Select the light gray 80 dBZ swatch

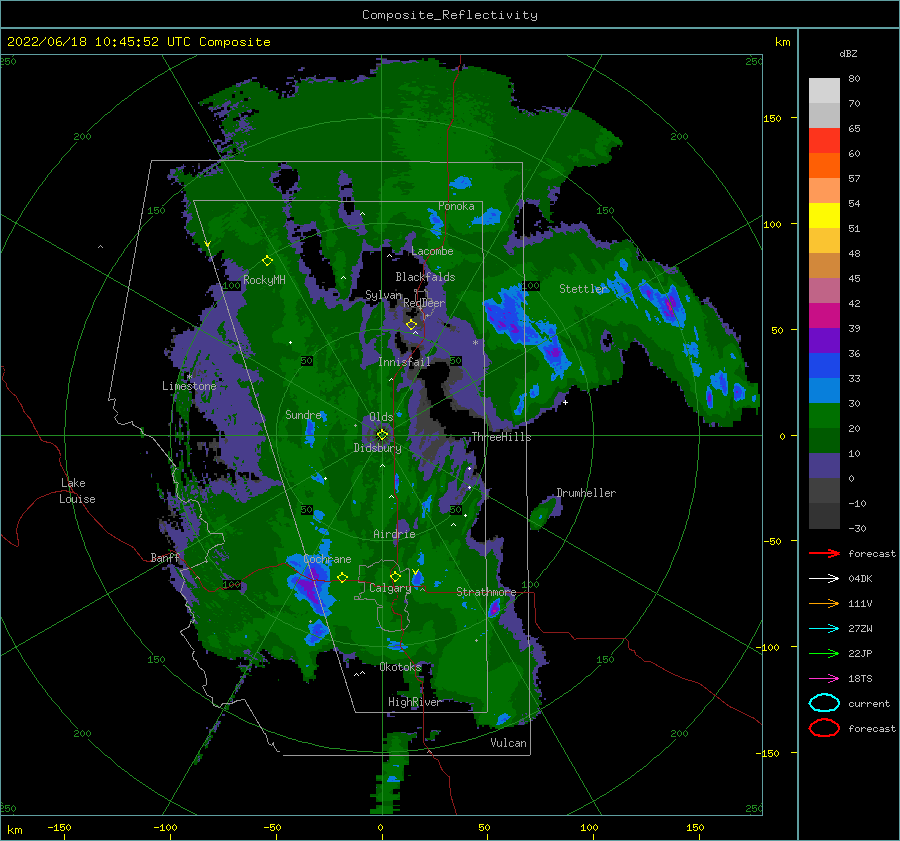tap(824, 91)
